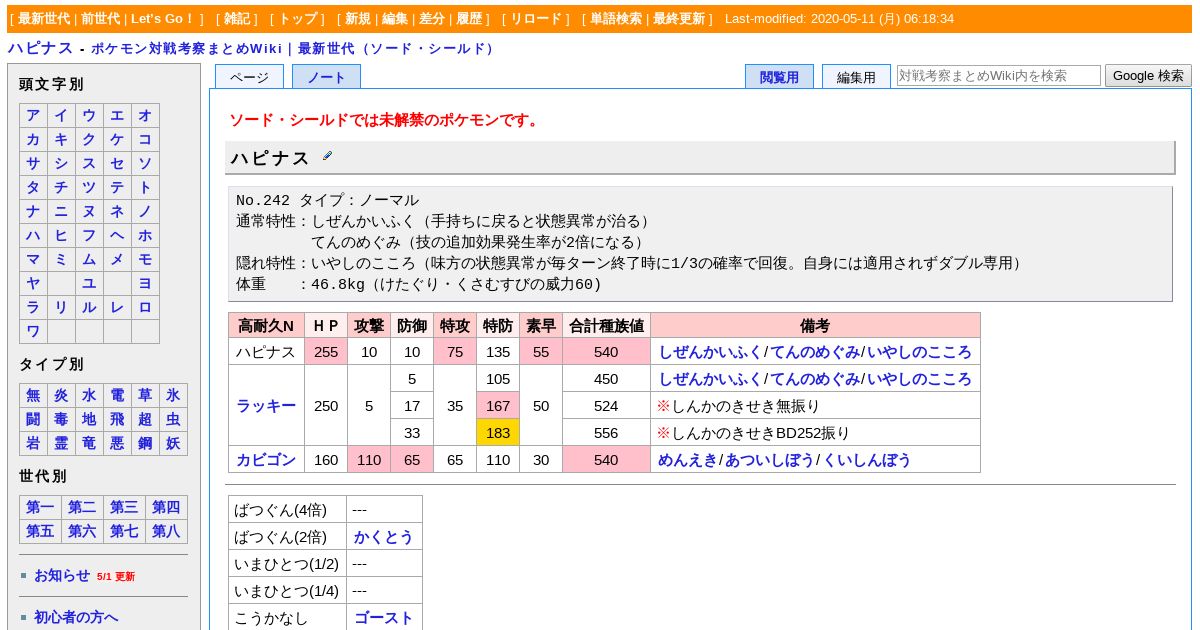Select 氷 Ice type in タイプ別
This screenshot has width=1200, height=630.
(x=173, y=395)
